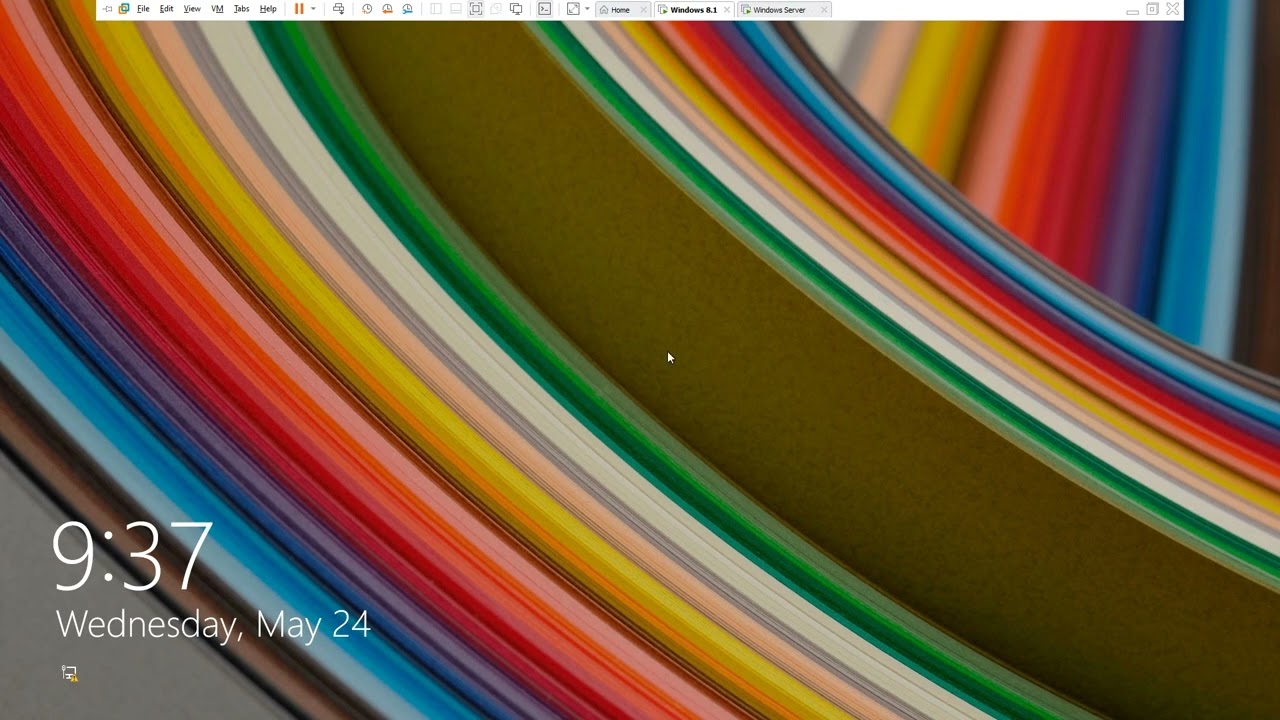This screenshot has width=1280, height=720.
Task: Pause the virtual machine with the orange pause icon
Action: click(x=299, y=9)
